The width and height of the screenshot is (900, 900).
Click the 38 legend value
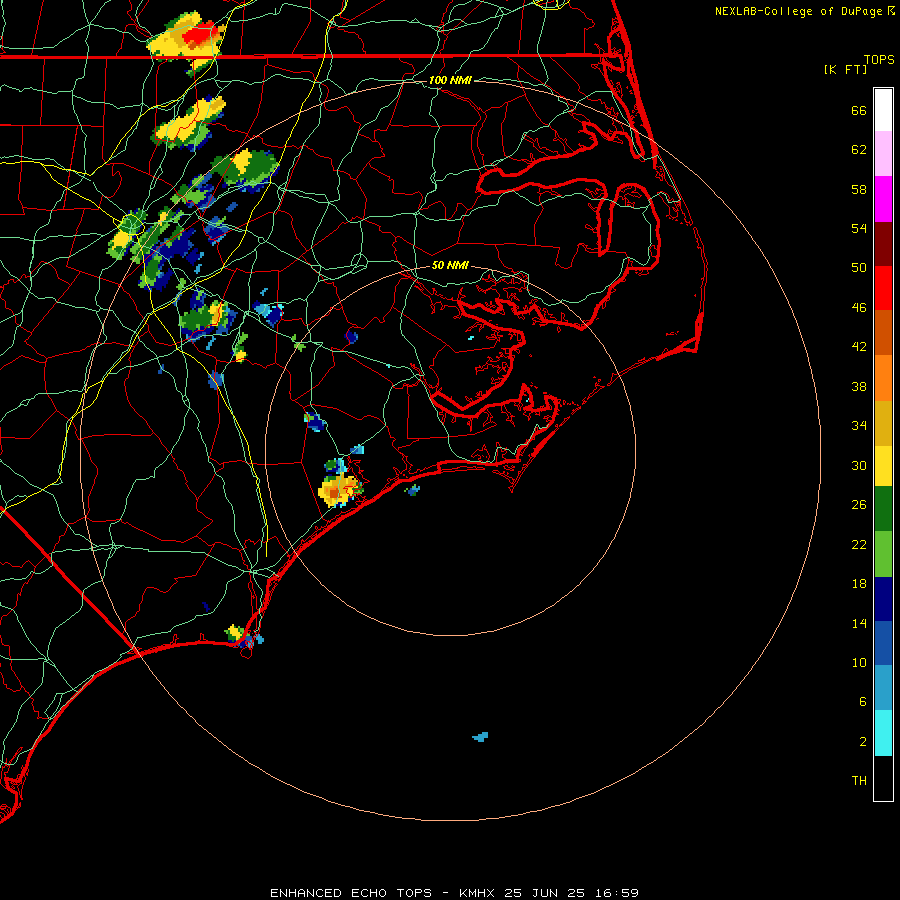click(x=859, y=386)
